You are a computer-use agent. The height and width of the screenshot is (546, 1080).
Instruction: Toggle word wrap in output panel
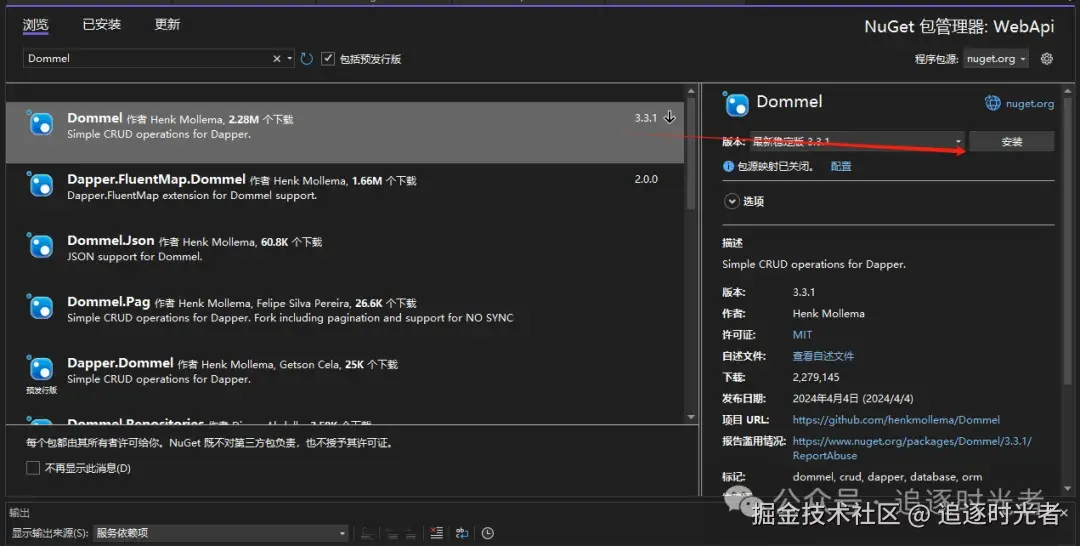coord(462,533)
